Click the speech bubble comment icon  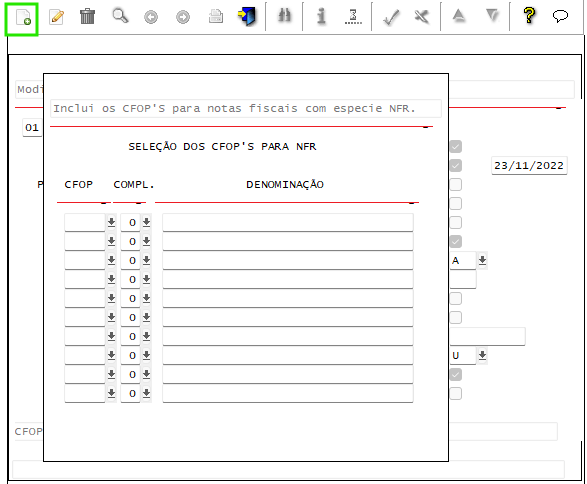(560, 16)
